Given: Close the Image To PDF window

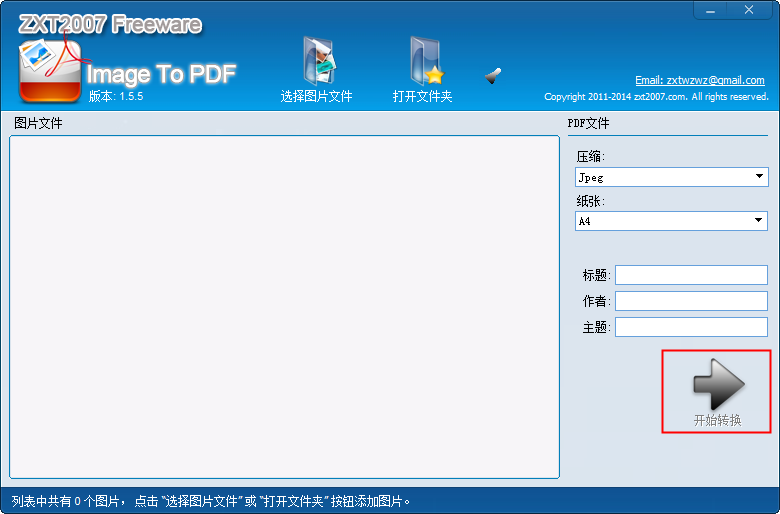Looking at the screenshot, I should (749, 10).
